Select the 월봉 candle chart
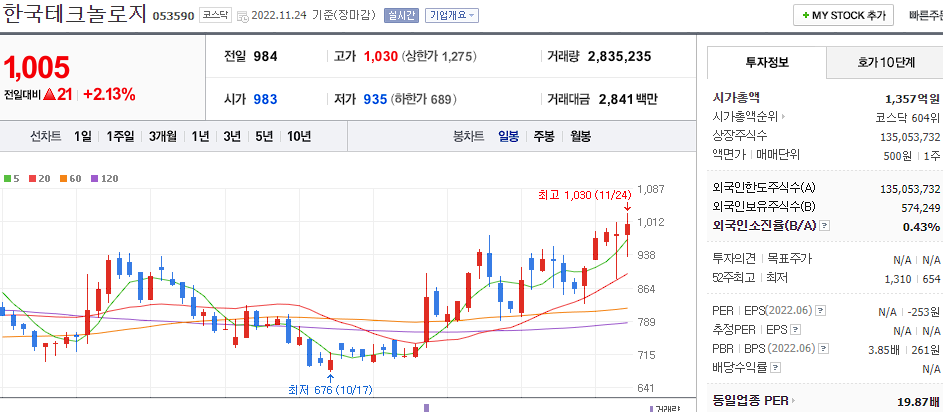This screenshot has width=943, height=412. pyautogui.click(x=580, y=136)
